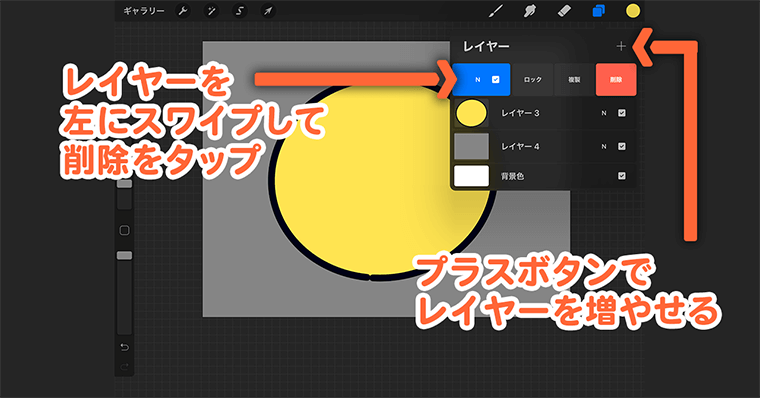Viewport: 760px width, 398px height.
Task: Click the yellow circle thumbnail of レイヤー 3
Action: click(x=471, y=113)
